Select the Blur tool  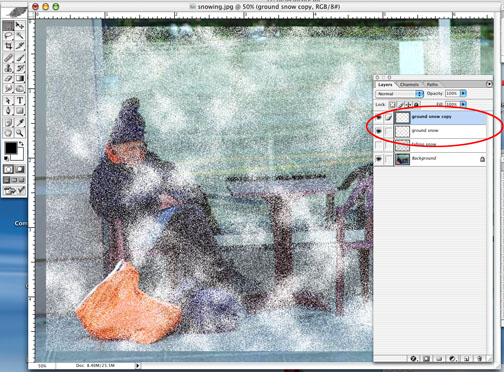8,89
